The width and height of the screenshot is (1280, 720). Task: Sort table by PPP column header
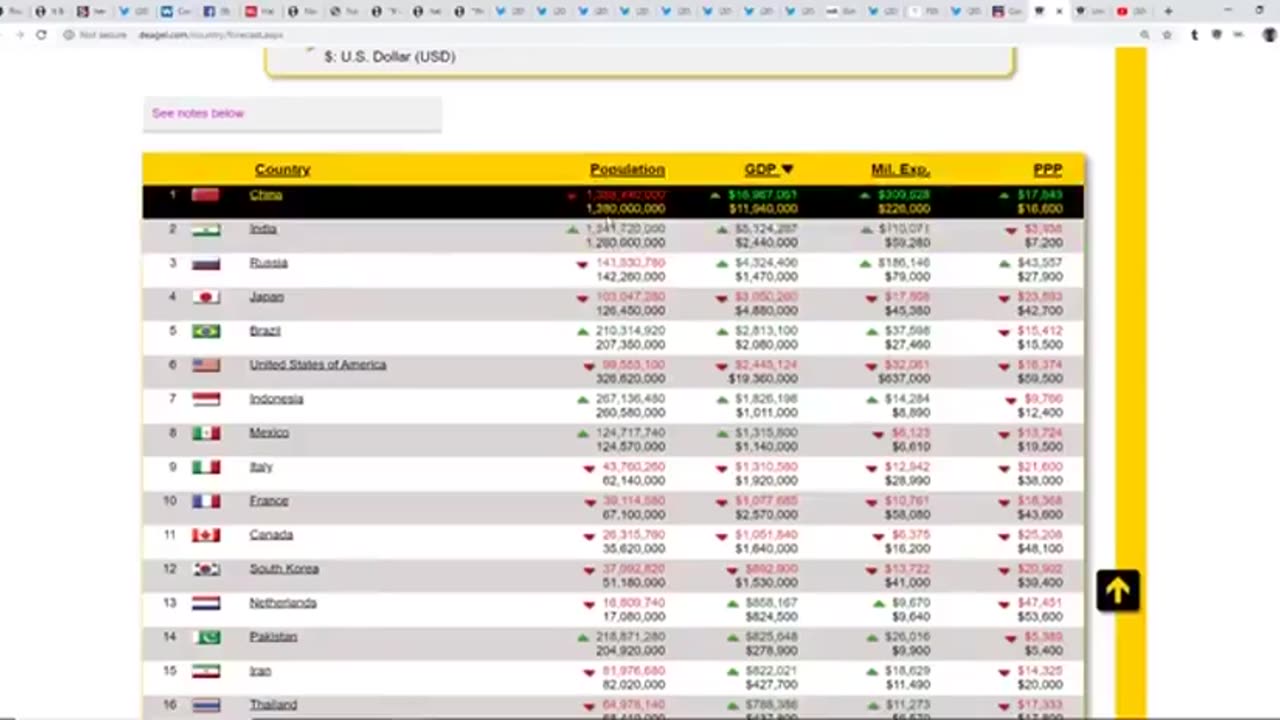(1047, 169)
